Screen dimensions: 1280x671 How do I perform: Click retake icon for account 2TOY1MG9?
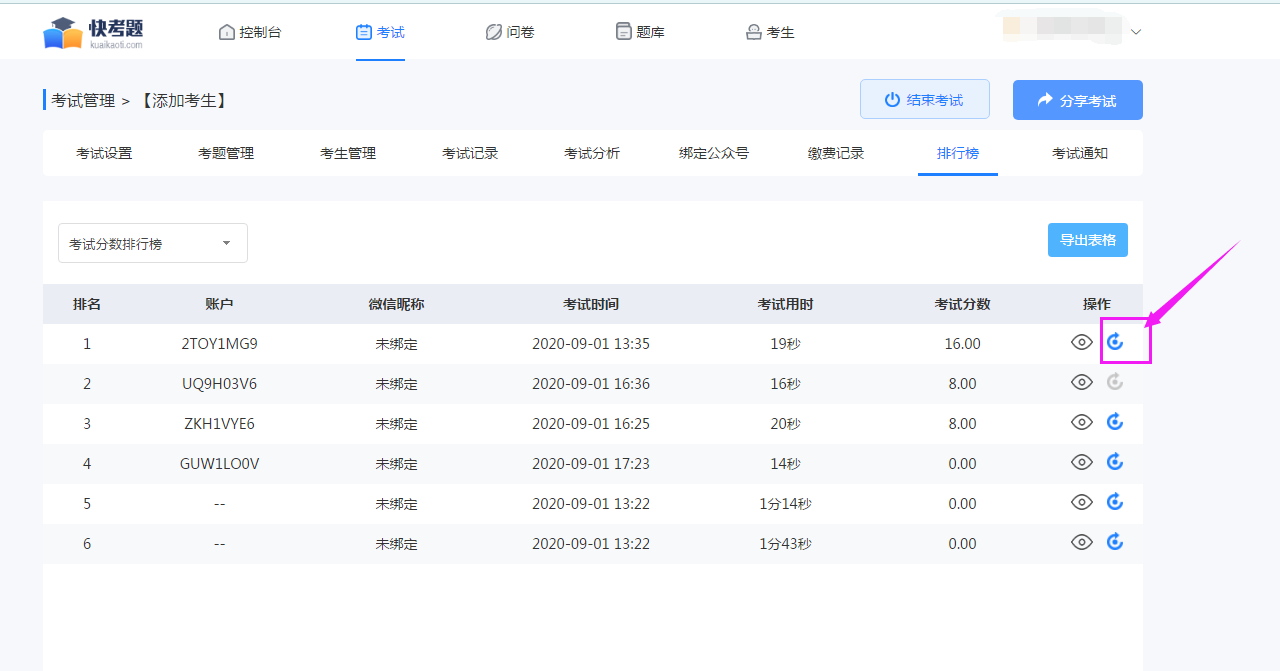(x=1115, y=342)
